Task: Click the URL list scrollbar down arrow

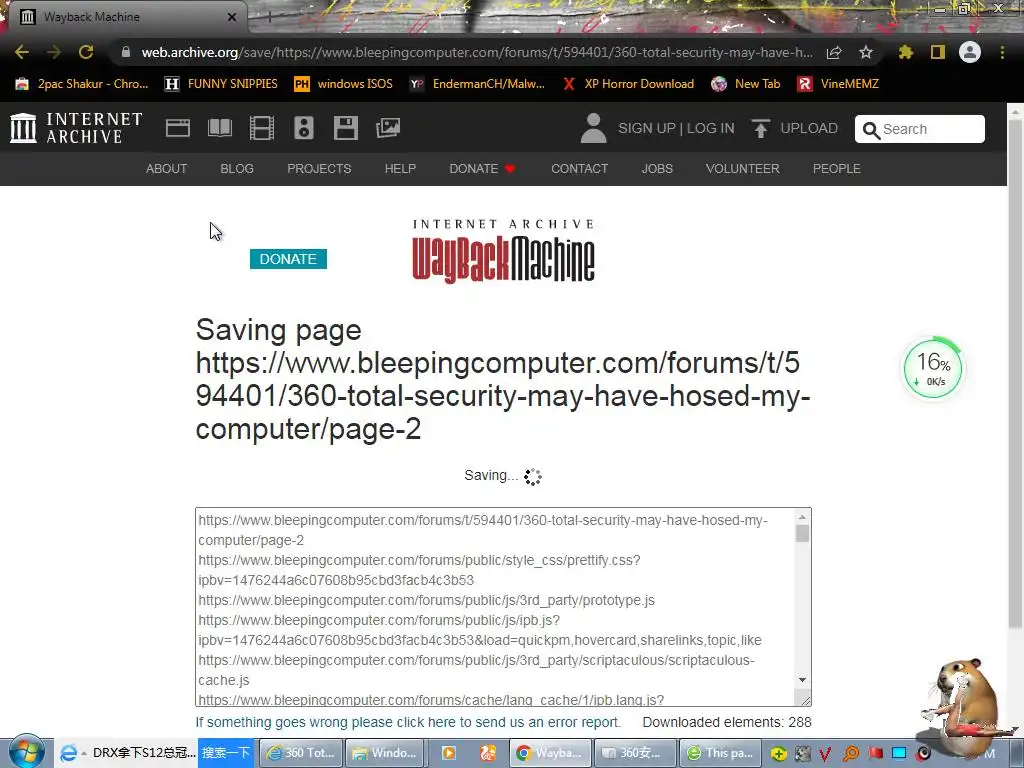Action: pos(803,680)
